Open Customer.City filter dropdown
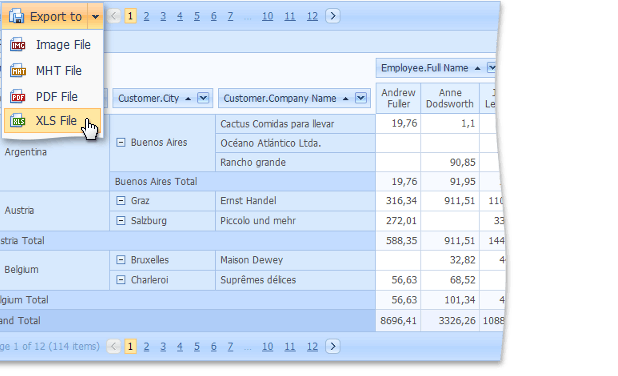 [203, 98]
